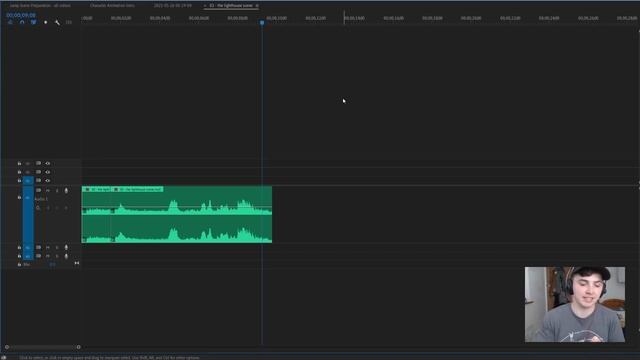Click the blue playhead timecode display
The image size is (640, 360).
tap(21, 15)
